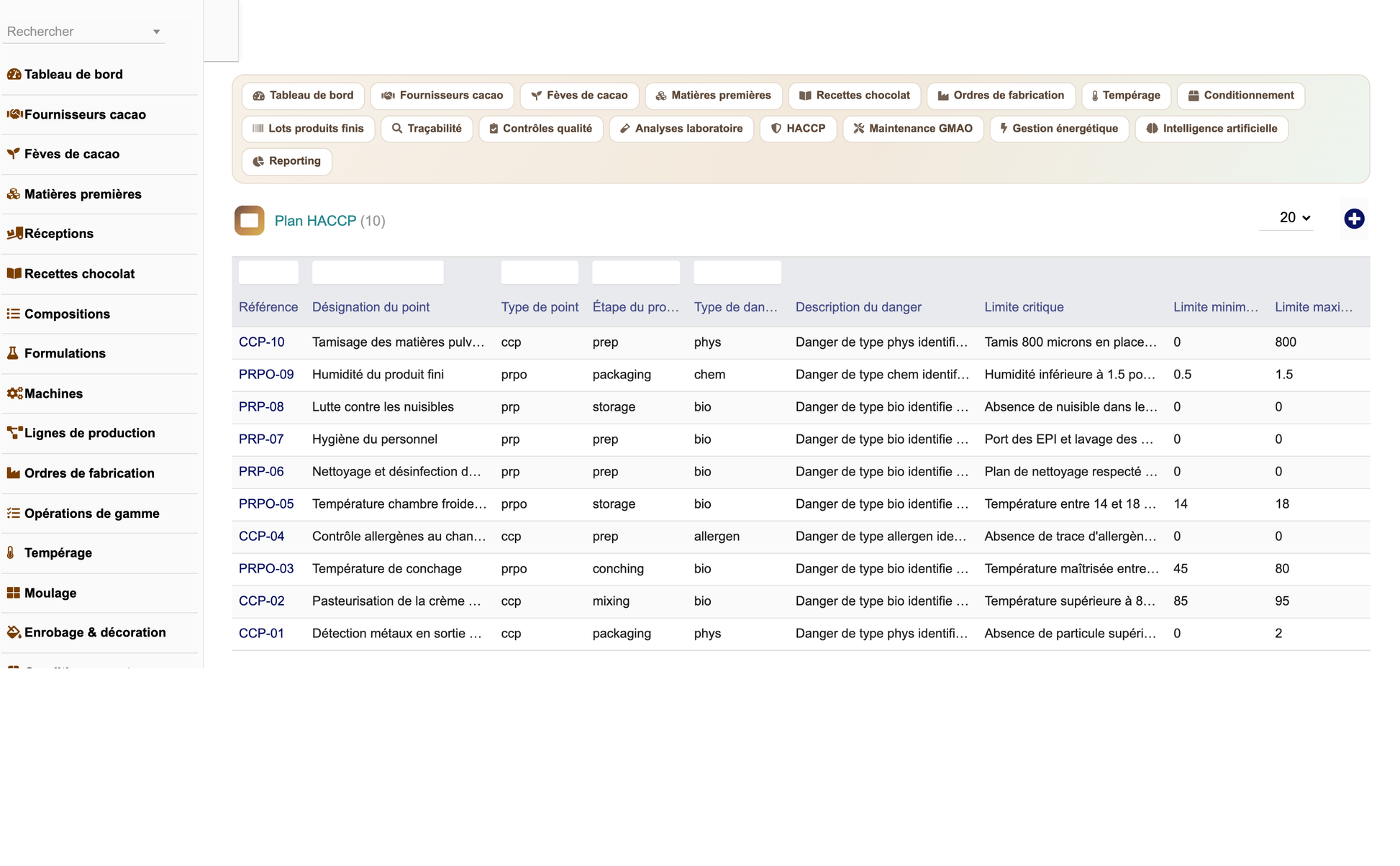The width and height of the screenshot is (1400, 866).
Task: Click the Moulage sidebar grid icon
Action: (x=14, y=593)
